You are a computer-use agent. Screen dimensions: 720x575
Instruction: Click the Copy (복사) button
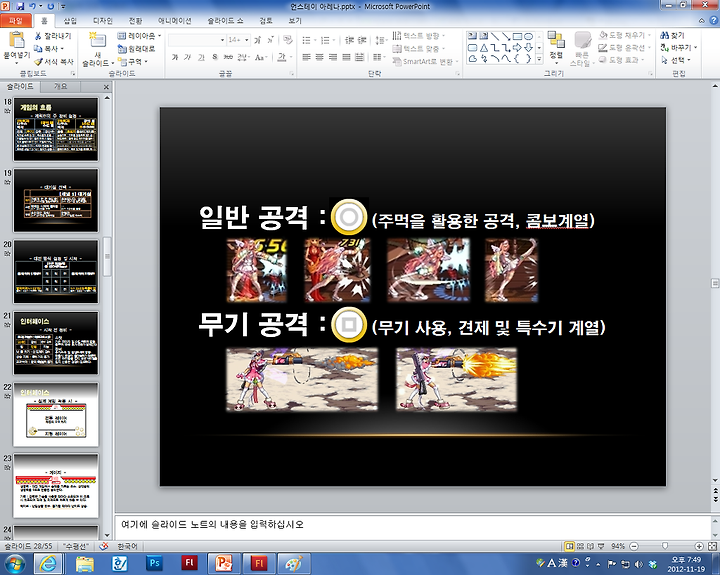point(48,49)
